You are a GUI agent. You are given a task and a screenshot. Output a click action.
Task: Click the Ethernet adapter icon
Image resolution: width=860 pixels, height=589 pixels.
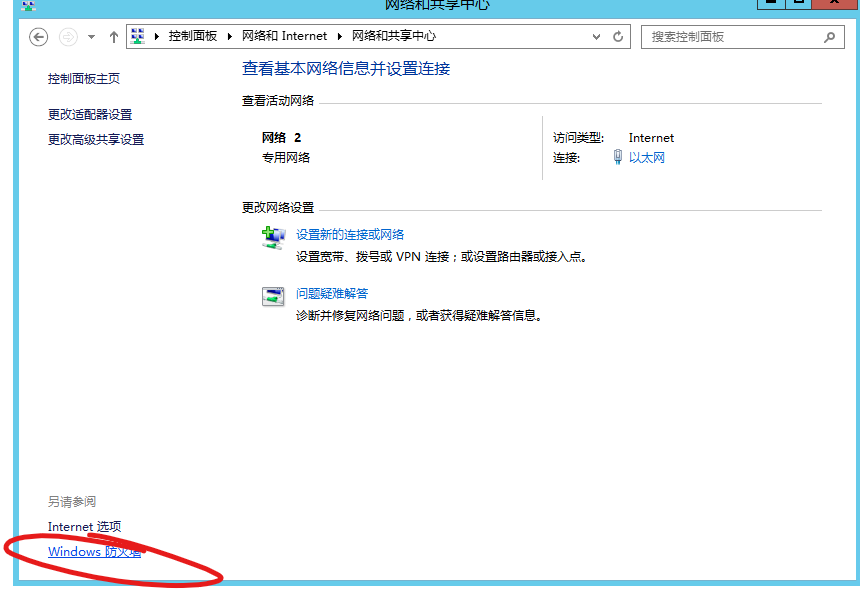click(x=618, y=158)
